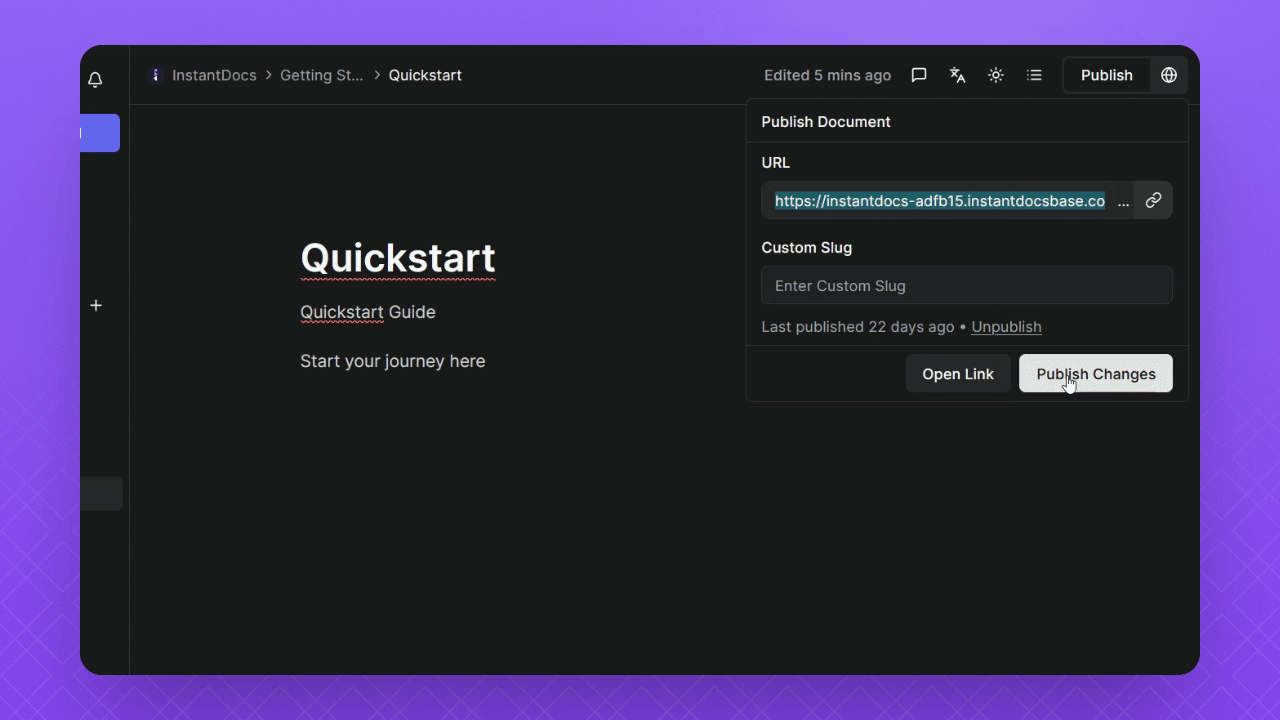Screen dimensions: 1280x720
Task: Go to InstantDocs in the breadcrumb
Action: (214, 75)
